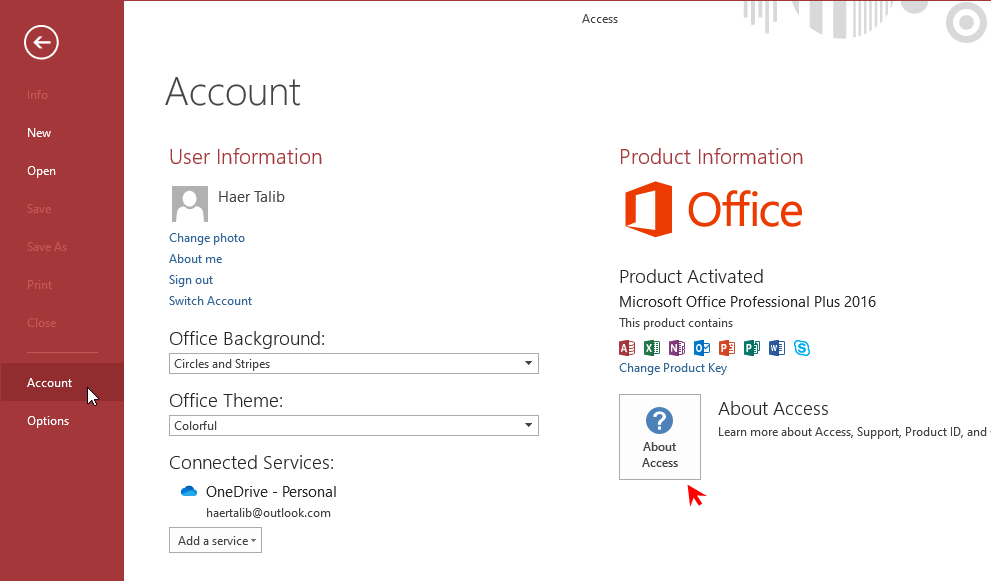Click the PowerPoint product icon

[727, 348]
